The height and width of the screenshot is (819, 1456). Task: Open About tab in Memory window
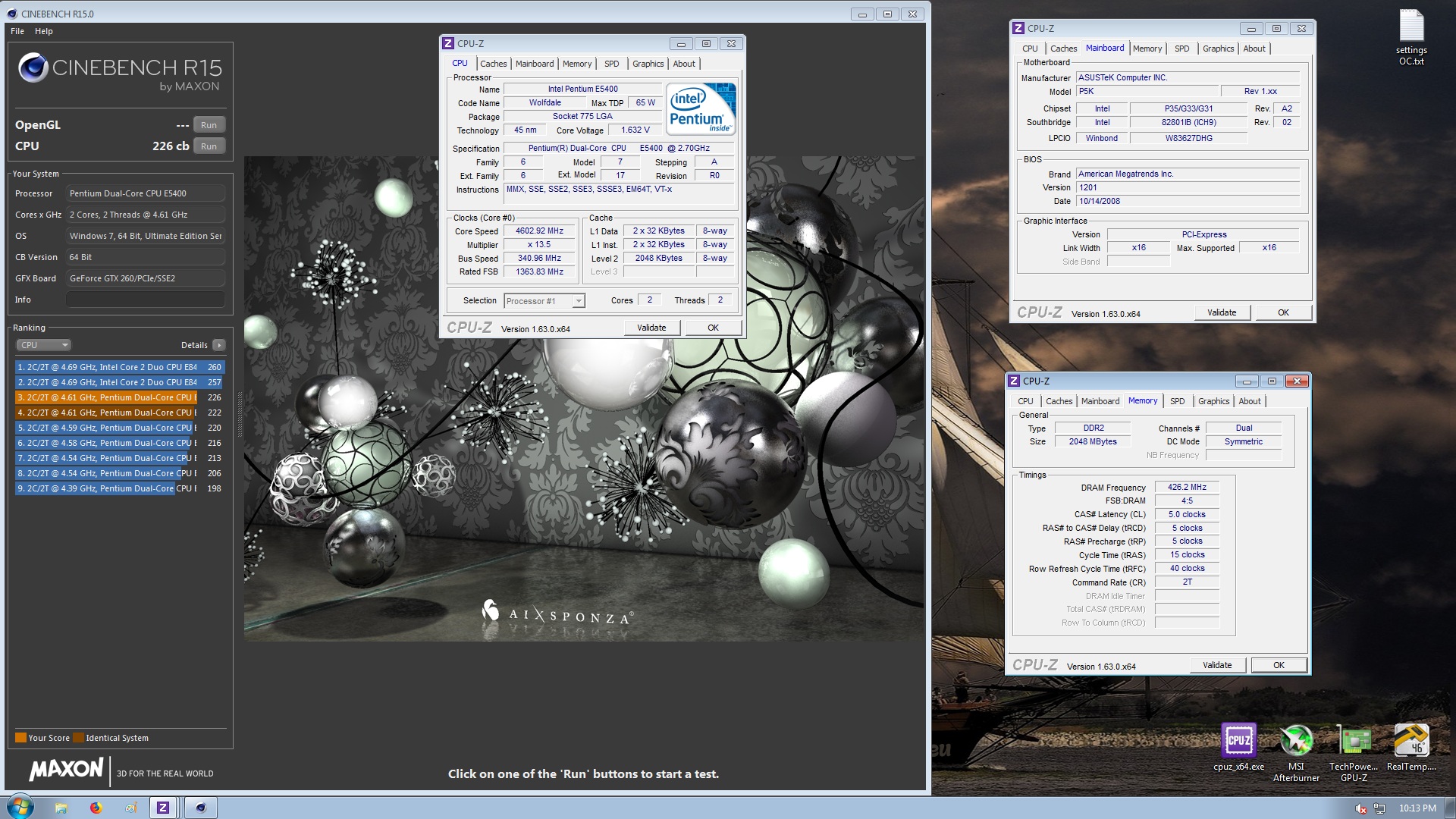tap(1250, 401)
